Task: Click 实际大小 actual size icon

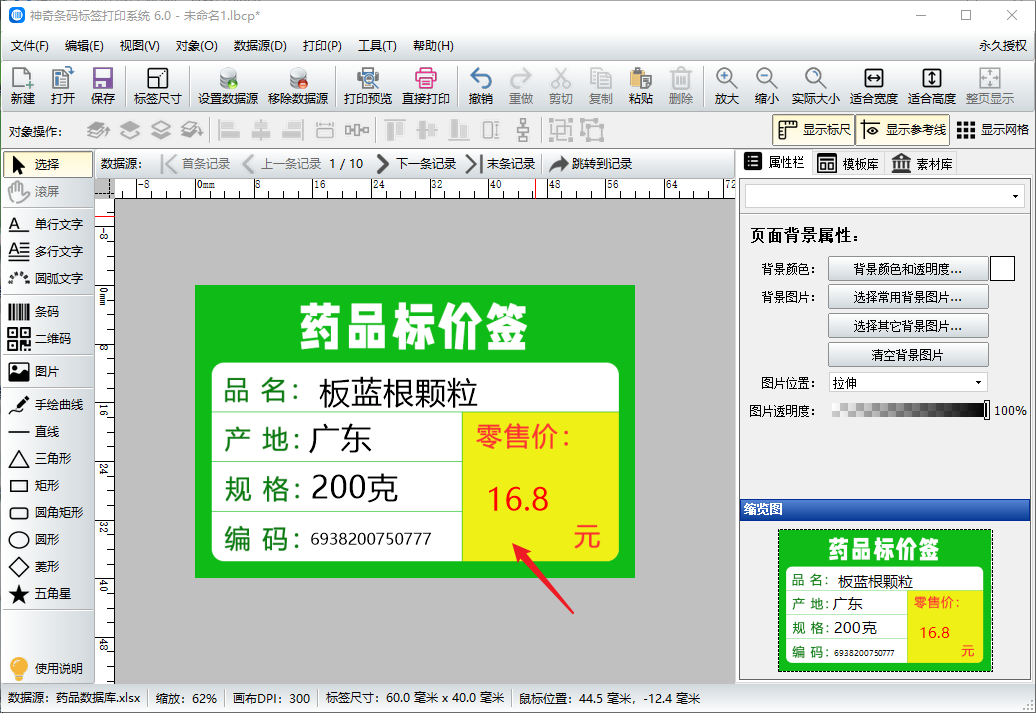Action: (x=815, y=86)
